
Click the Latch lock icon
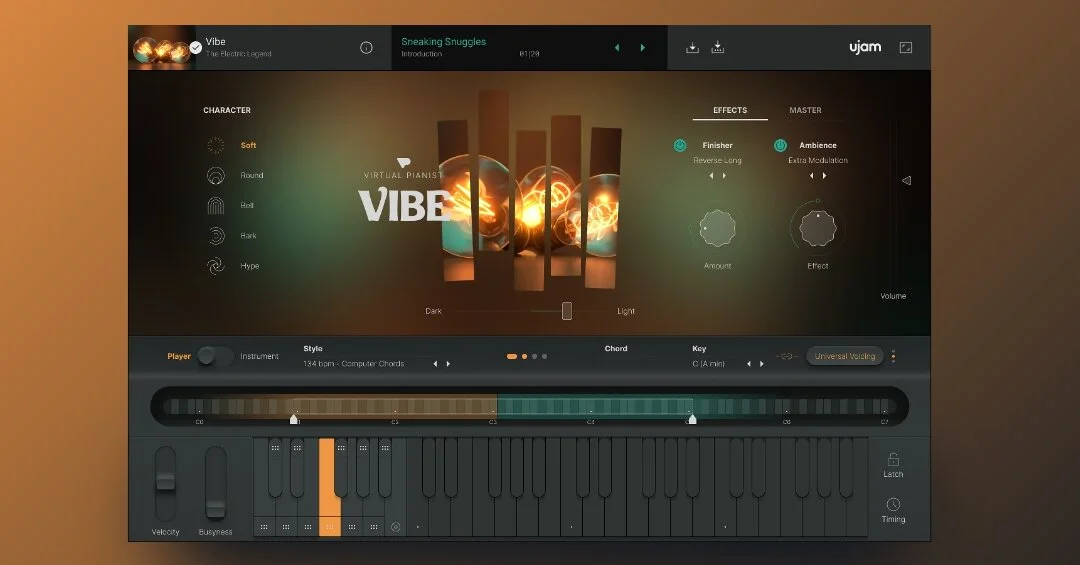point(893,459)
